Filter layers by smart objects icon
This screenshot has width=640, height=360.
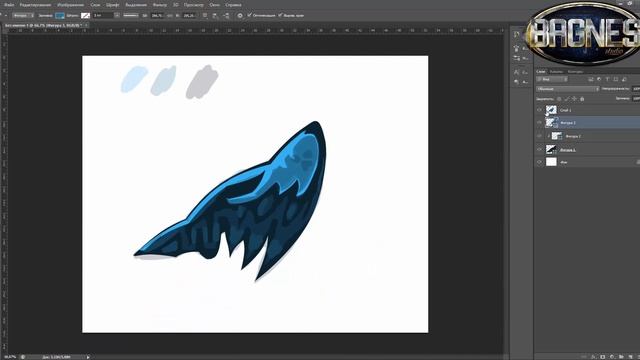coord(624,79)
